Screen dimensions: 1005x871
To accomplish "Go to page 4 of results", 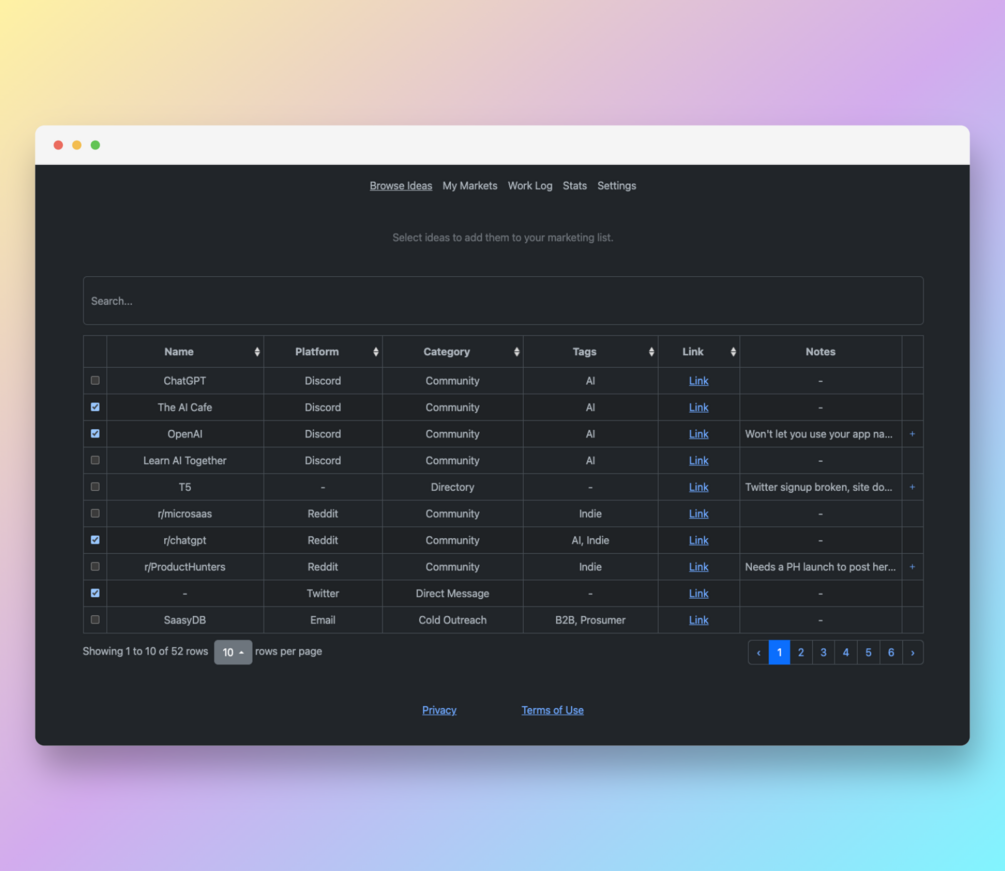I will click(846, 652).
